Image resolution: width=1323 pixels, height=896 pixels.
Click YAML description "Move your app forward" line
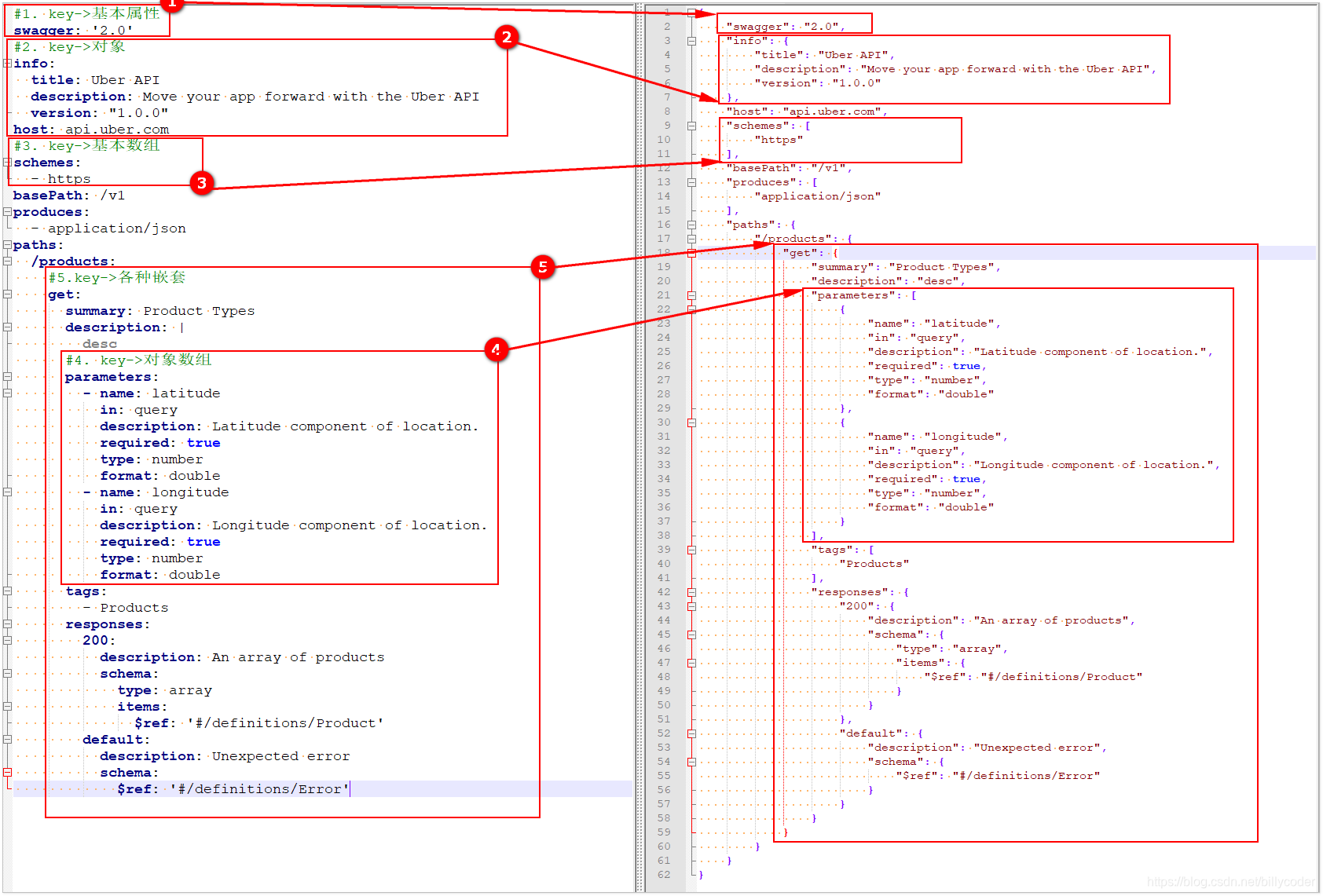(x=255, y=97)
